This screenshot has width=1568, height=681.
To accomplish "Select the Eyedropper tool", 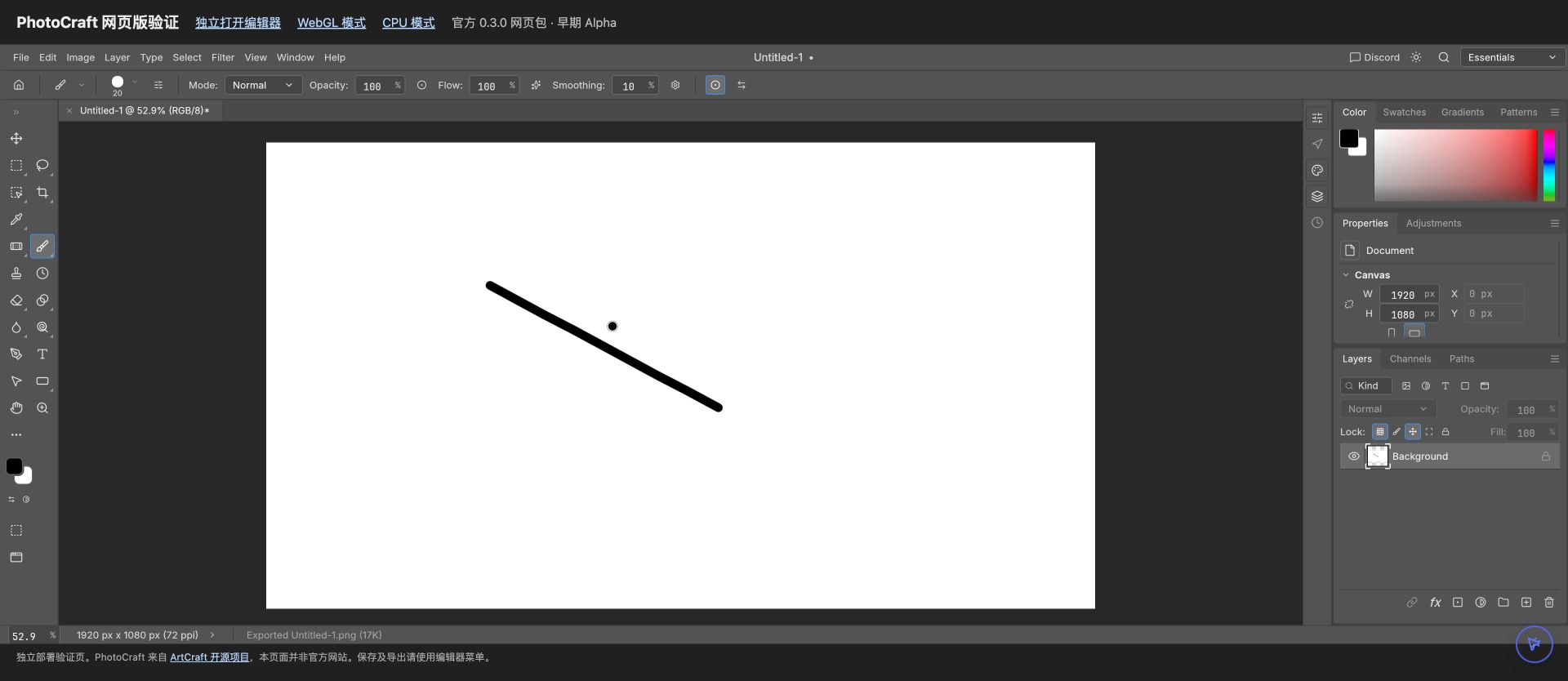I will click(x=16, y=220).
